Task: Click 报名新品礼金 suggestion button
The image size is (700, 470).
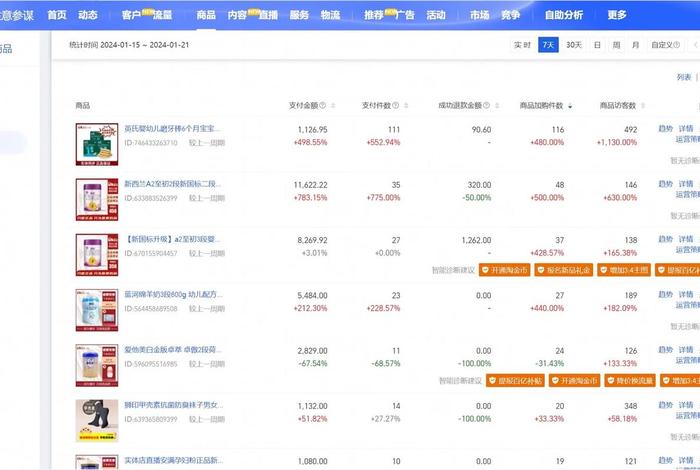Action: point(563,270)
